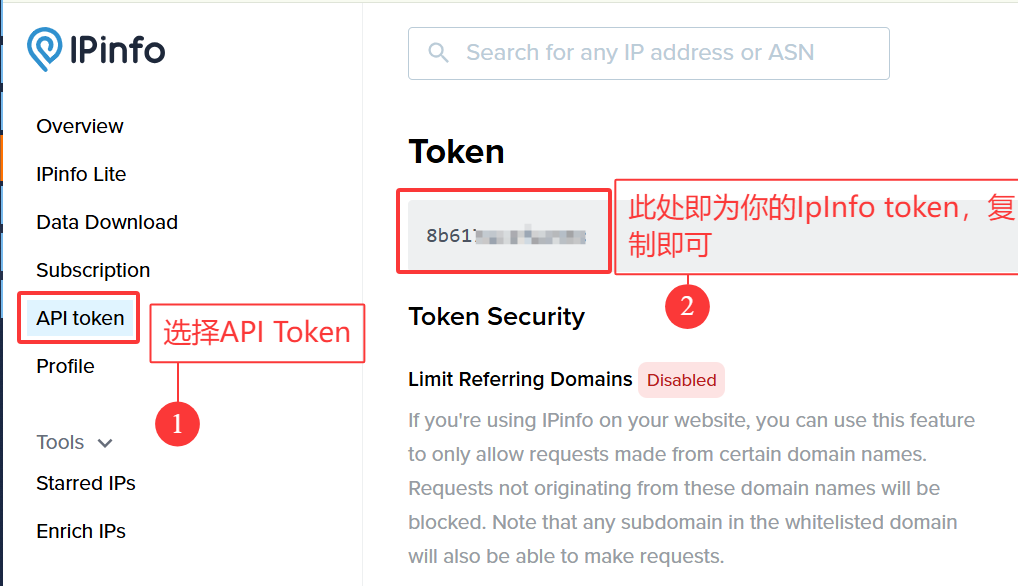
Task: Open the Profile page
Action: [65, 366]
